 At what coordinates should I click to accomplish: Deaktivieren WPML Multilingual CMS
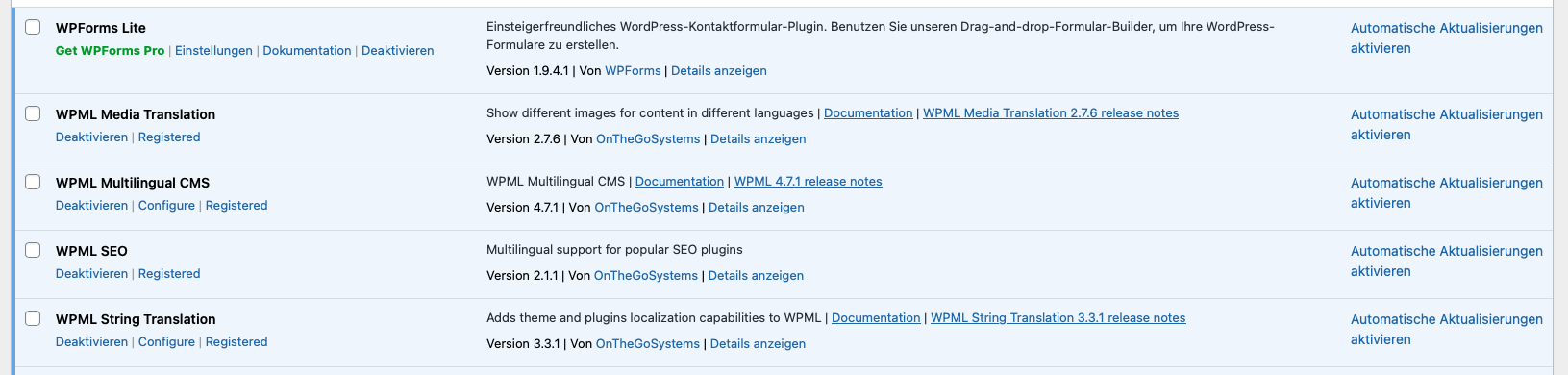91,205
